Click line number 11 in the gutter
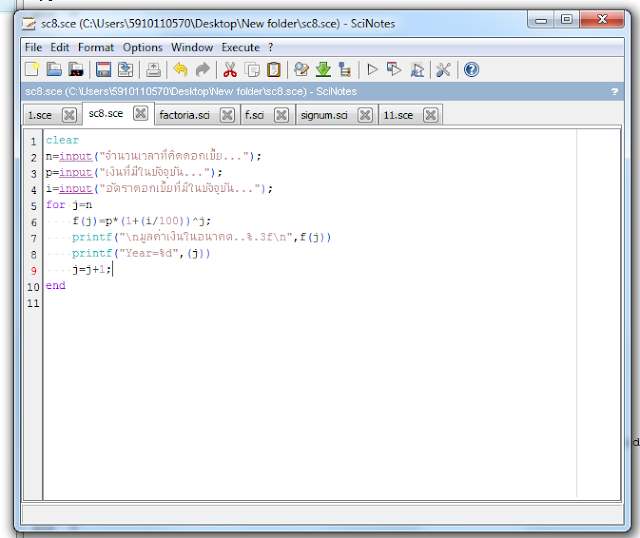Image resolution: width=640 pixels, height=538 pixels. (x=33, y=303)
